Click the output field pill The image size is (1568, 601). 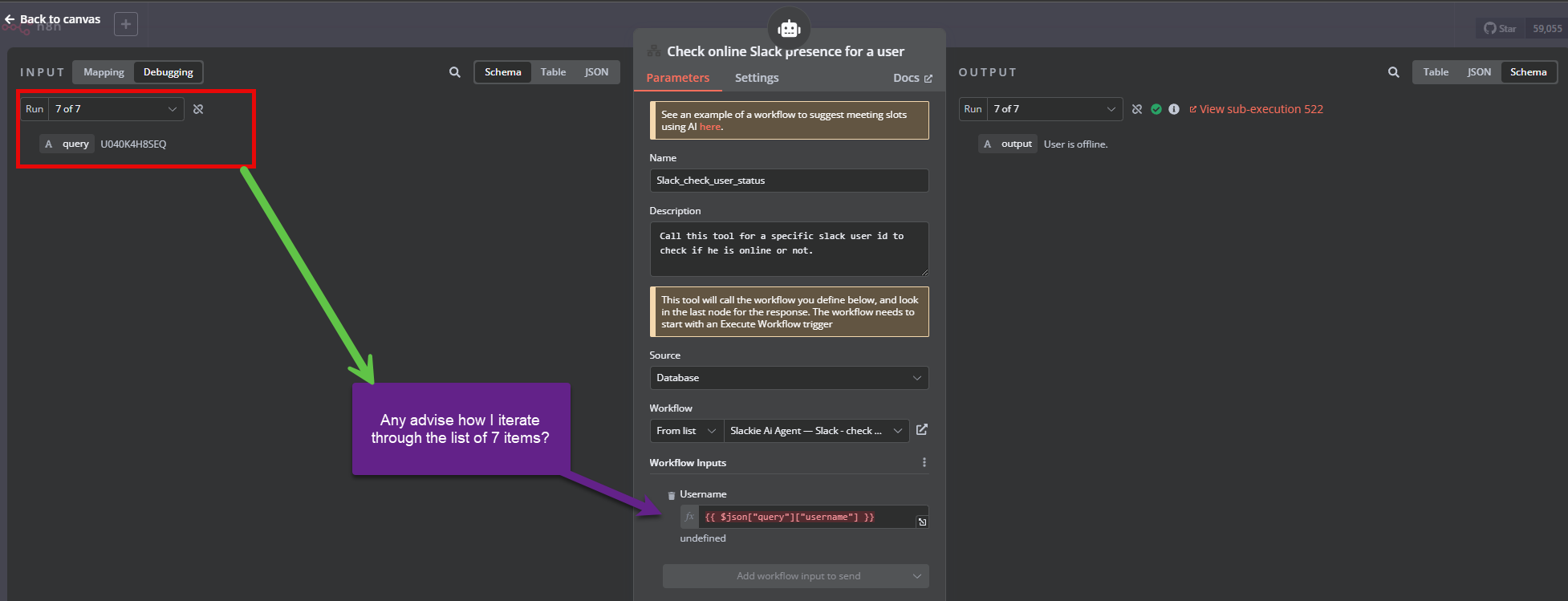pyautogui.click(x=1008, y=144)
